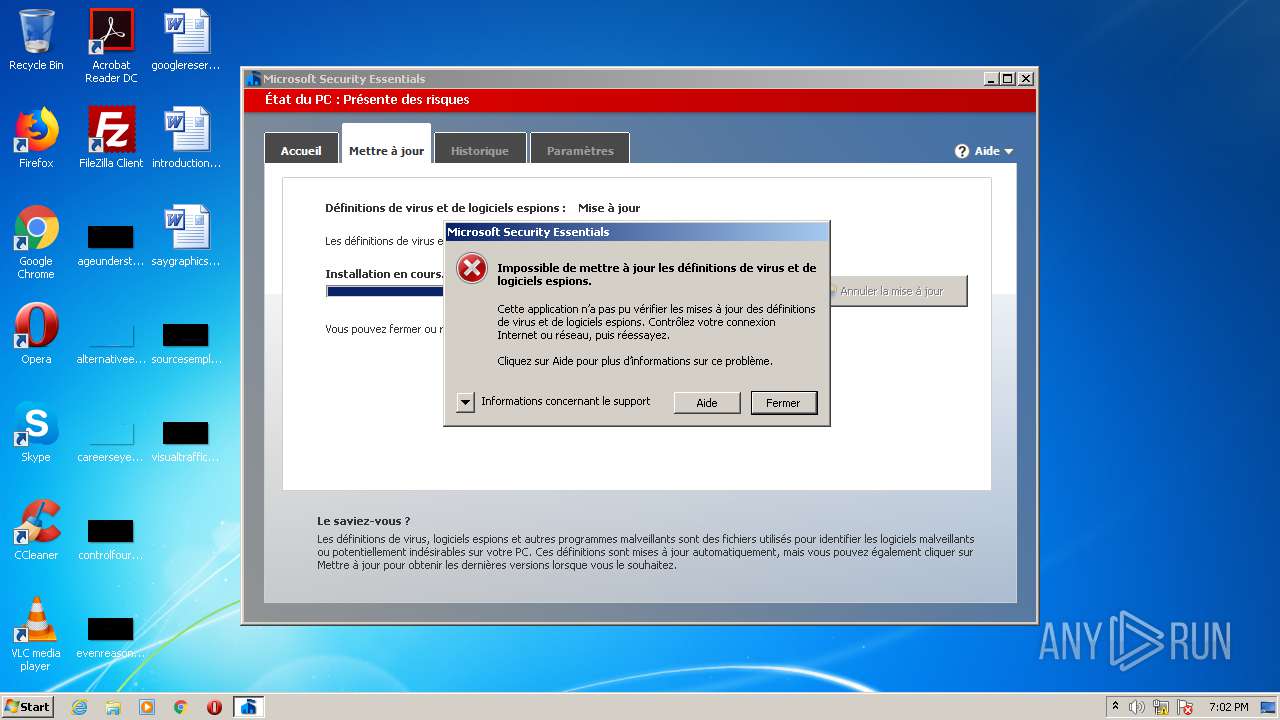Open the visualtraffic desktop file

click(x=186, y=442)
